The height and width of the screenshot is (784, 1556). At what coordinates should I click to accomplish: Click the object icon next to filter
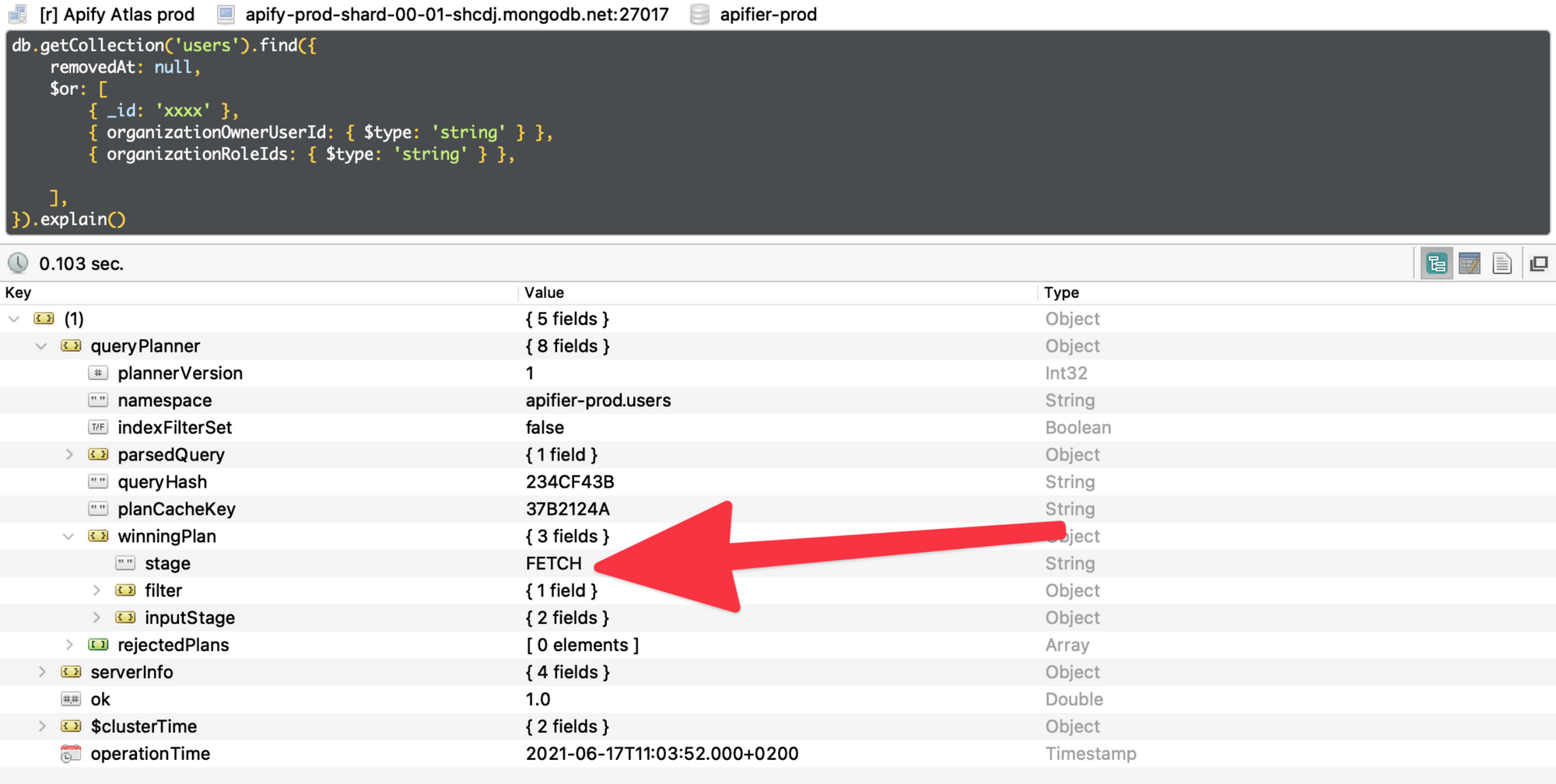pyautogui.click(x=125, y=590)
